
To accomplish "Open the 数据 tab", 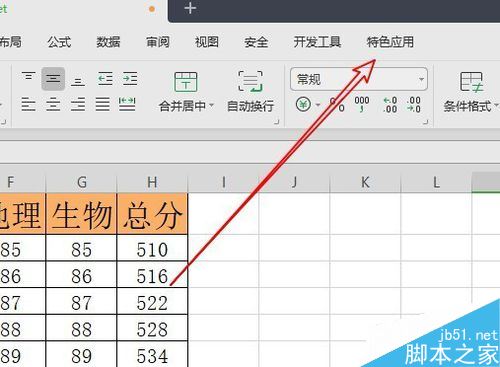I will (x=108, y=42).
